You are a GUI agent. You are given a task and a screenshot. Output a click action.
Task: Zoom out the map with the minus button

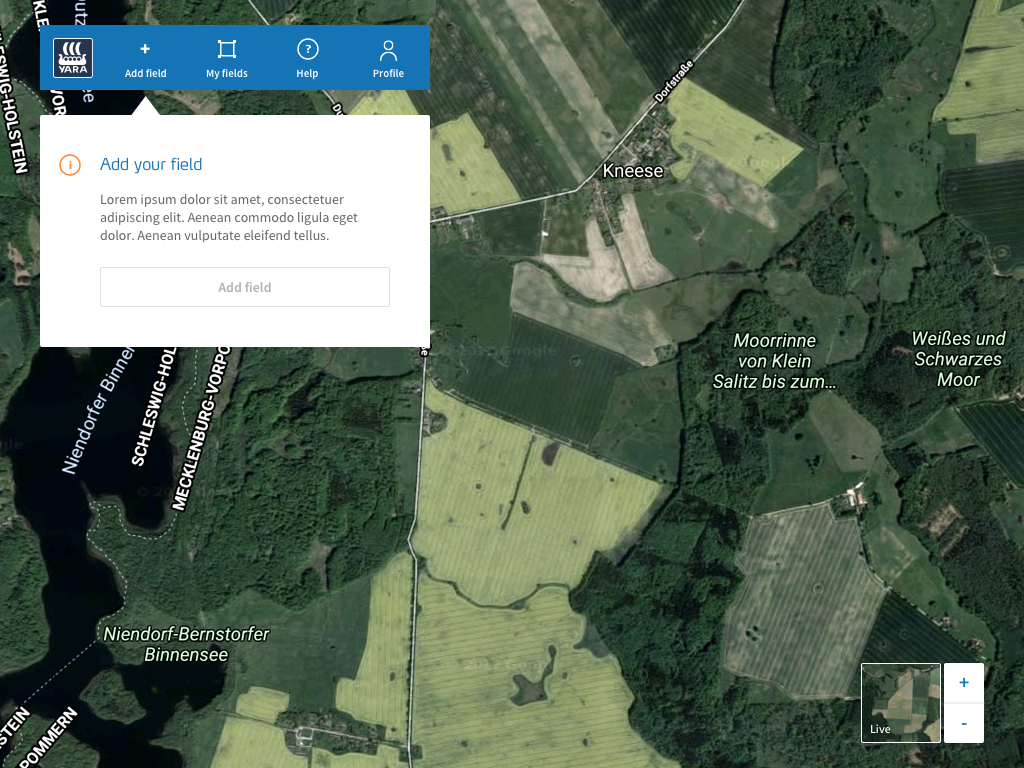(x=963, y=722)
